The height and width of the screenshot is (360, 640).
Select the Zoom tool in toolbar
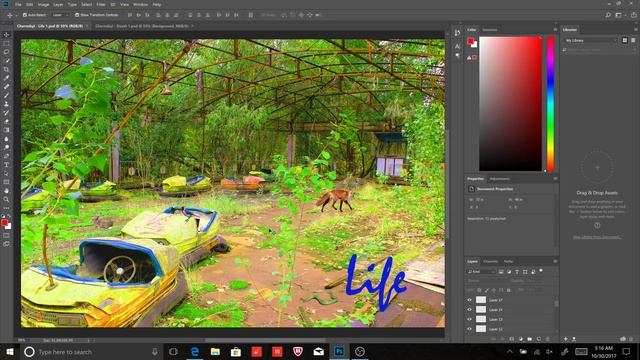tap(6, 199)
